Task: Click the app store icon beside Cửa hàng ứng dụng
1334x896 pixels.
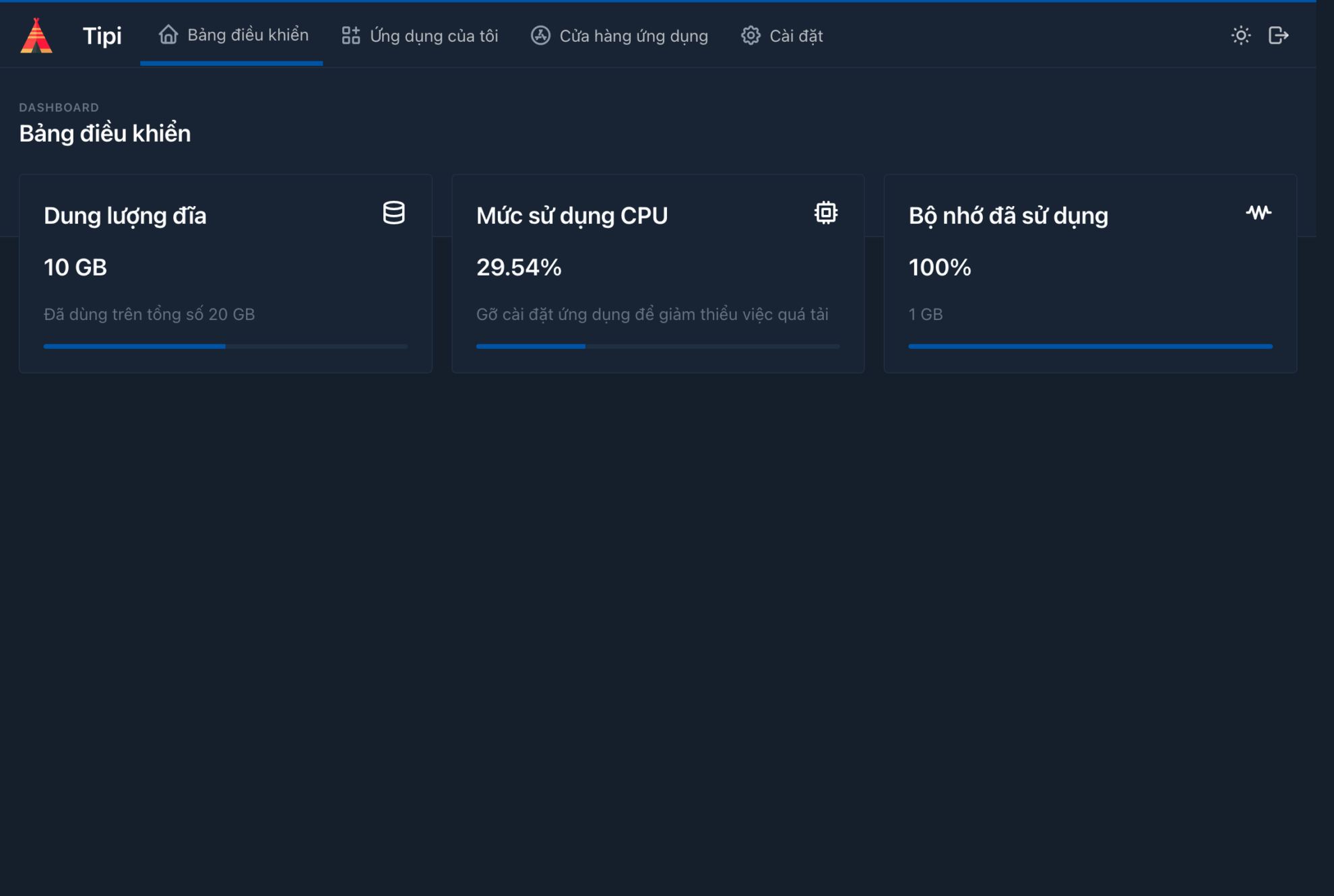Action: (x=540, y=35)
